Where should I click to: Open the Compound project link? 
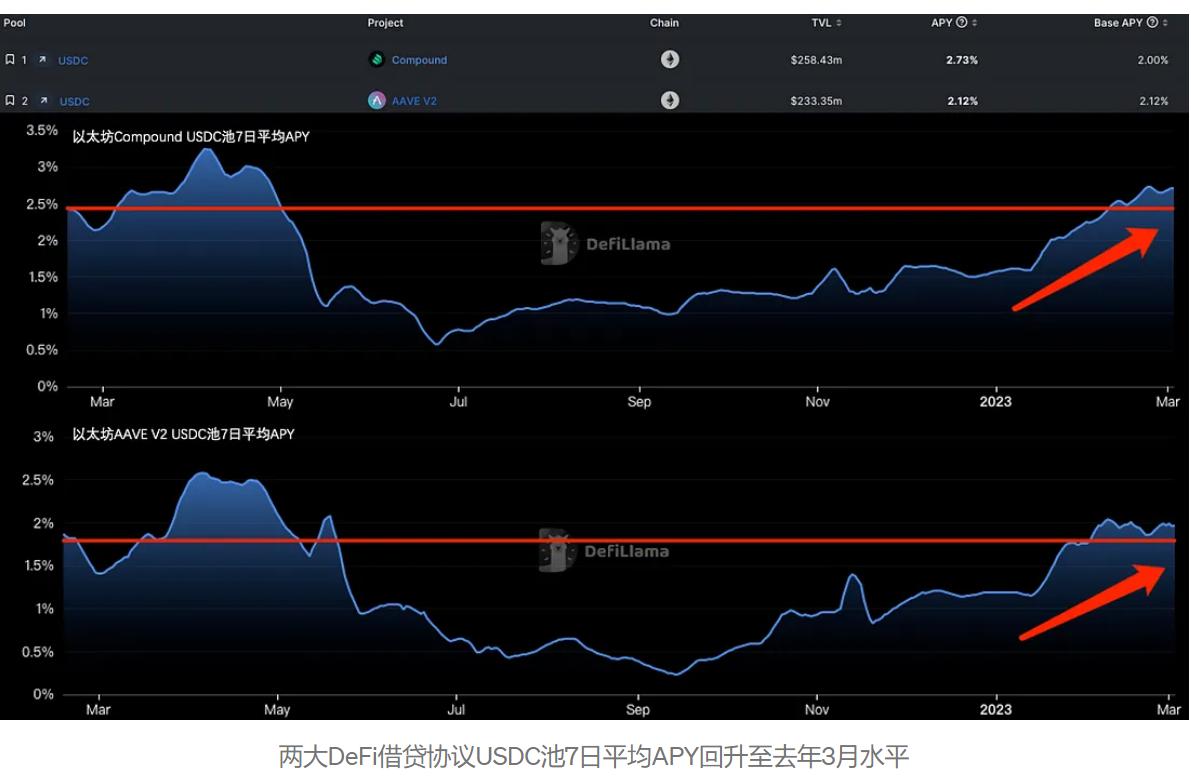tap(419, 60)
